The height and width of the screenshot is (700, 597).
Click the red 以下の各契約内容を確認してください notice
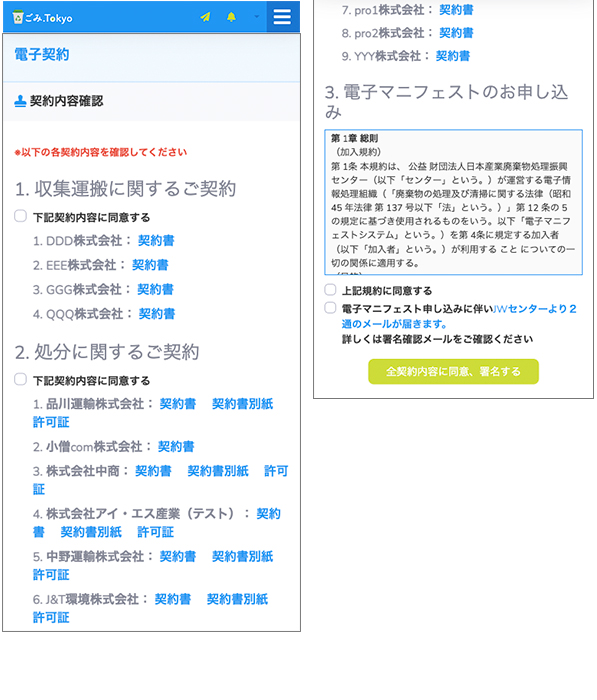[x=100, y=152]
